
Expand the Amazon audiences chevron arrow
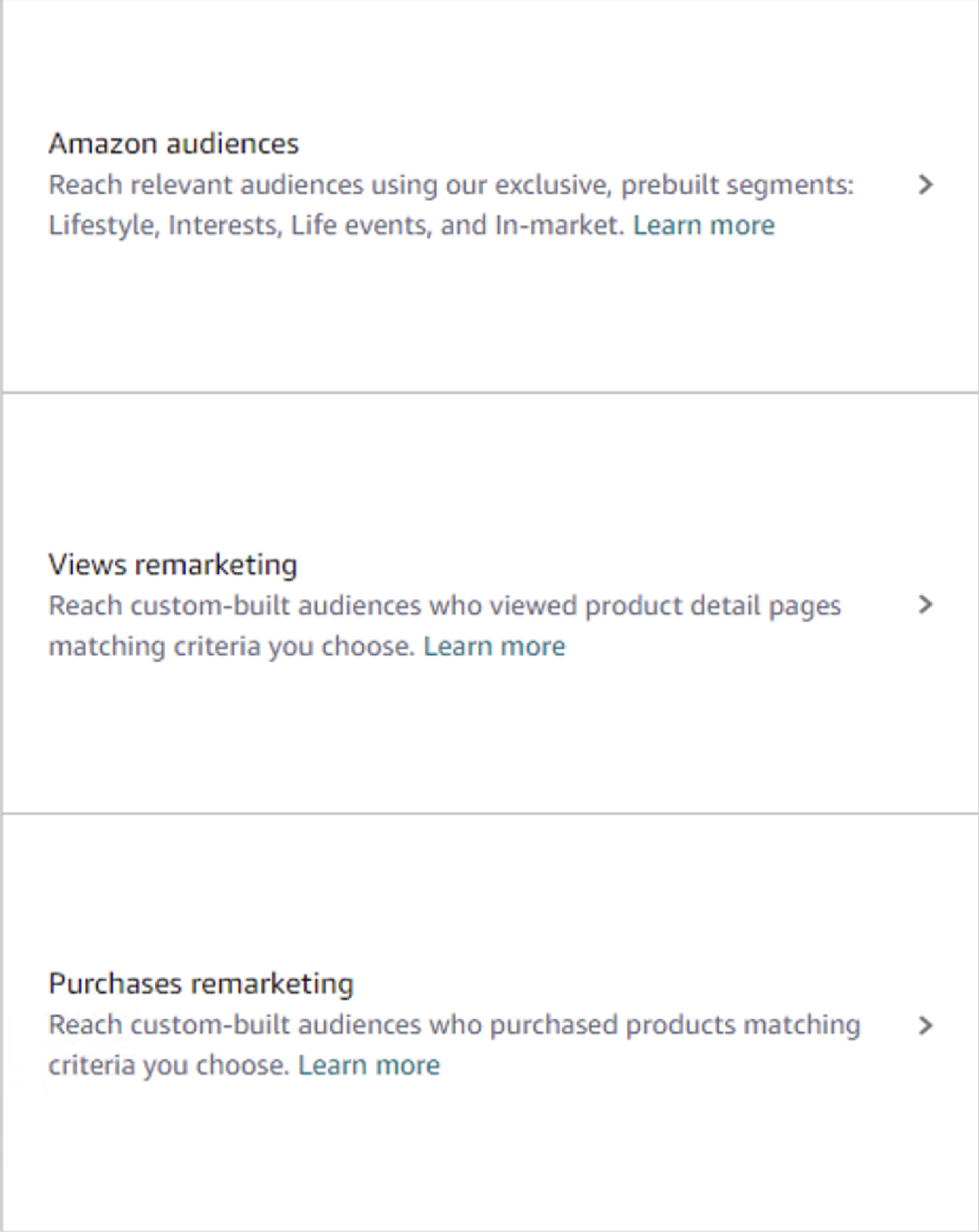tap(925, 185)
